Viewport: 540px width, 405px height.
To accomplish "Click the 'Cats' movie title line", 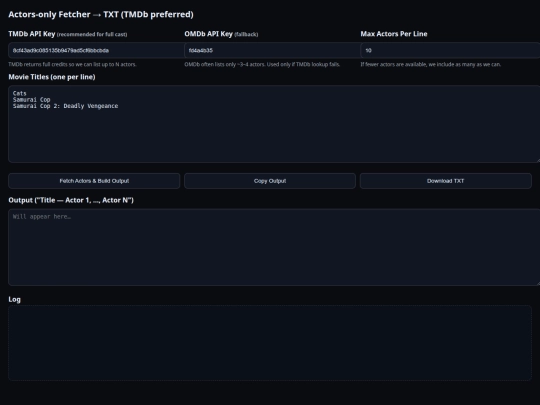I will 20,93.
